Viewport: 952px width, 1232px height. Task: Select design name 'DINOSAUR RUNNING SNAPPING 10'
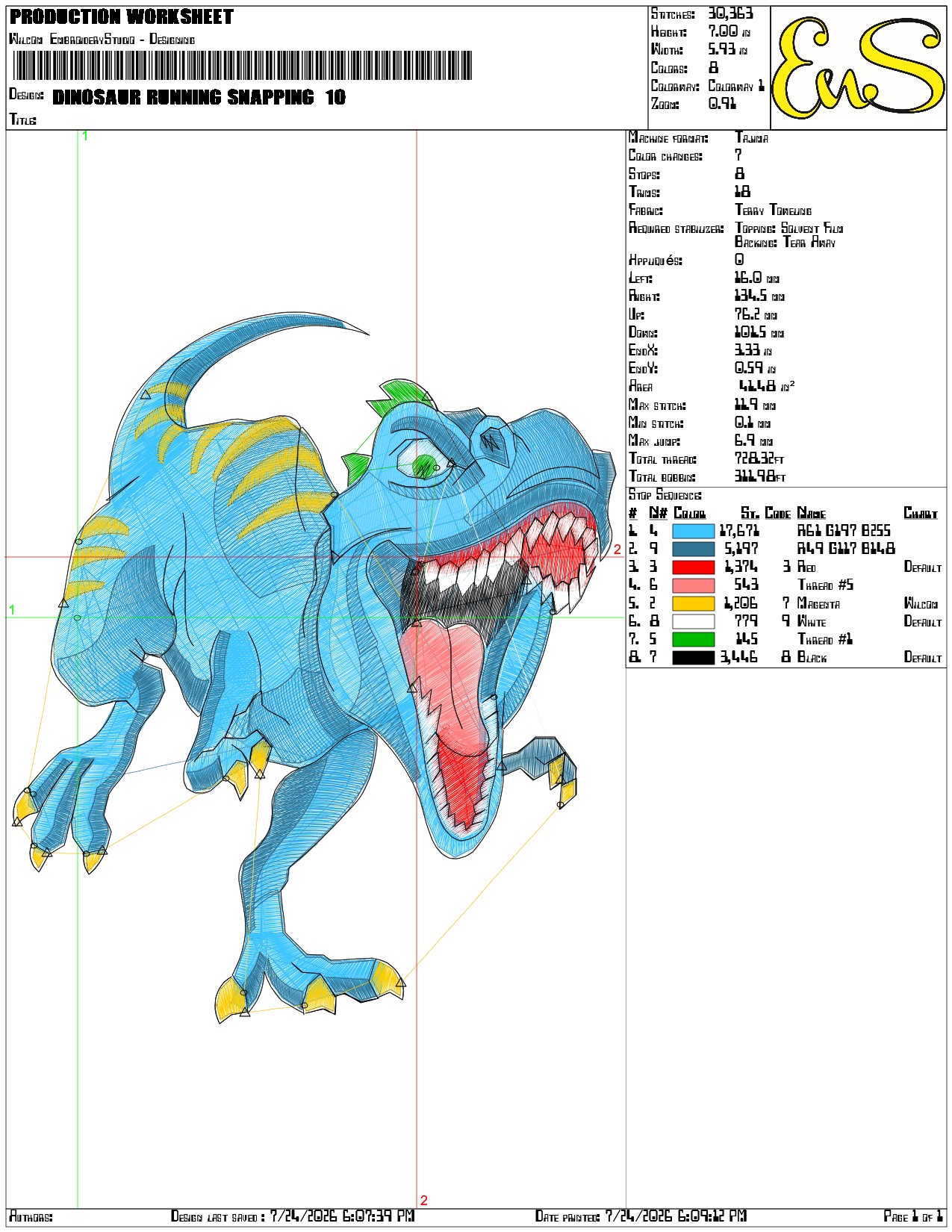click(x=199, y=97)
